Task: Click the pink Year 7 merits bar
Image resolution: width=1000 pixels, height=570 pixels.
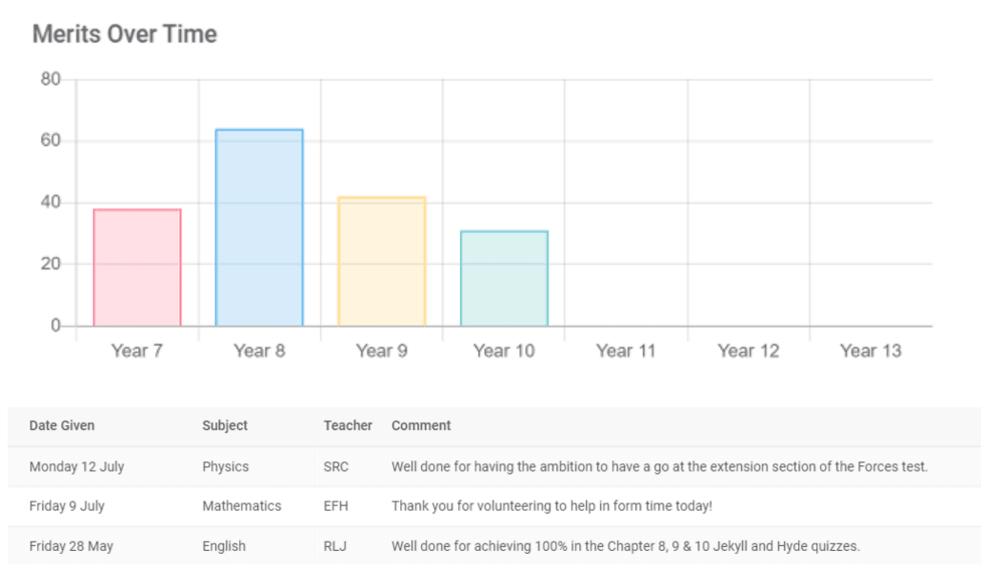Action: point(137,268)
